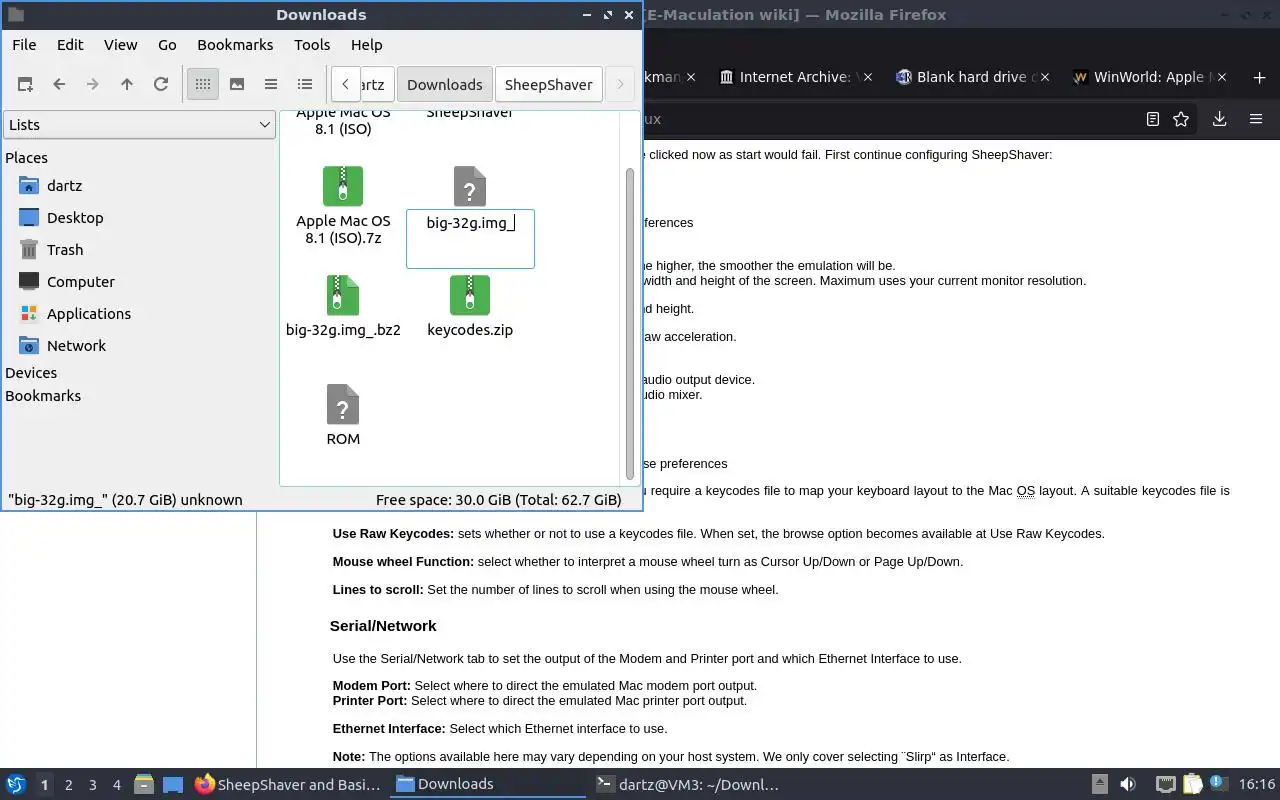Screen dimensions: 1280x800
Task: Open the File menu
Action: point(24,45)
